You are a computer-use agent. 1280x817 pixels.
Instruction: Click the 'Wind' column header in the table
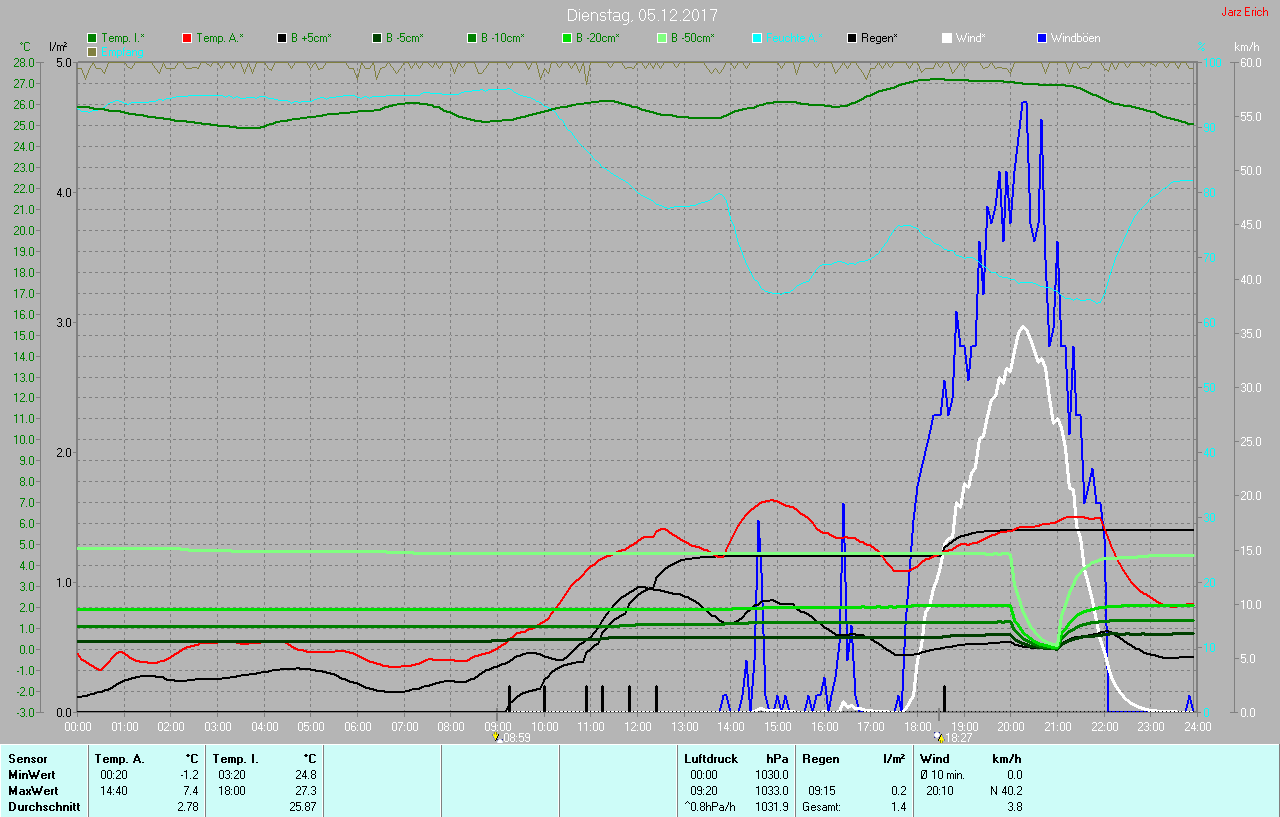point(934,759)
